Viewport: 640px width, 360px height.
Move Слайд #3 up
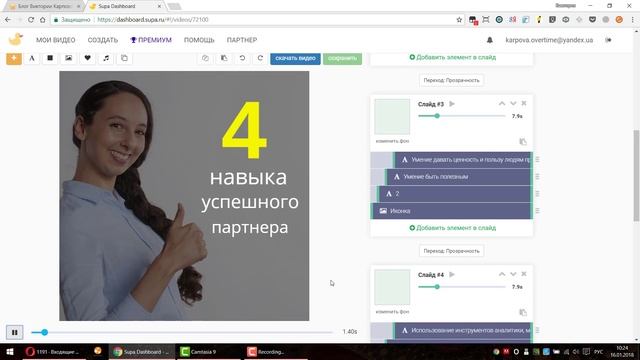coord(502,104)
